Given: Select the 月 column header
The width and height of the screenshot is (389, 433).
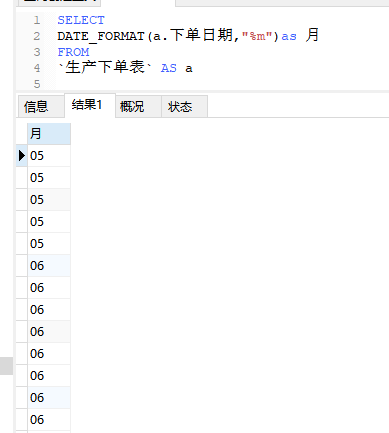Looking at the screenshot, I should click(x=49, y=134).
